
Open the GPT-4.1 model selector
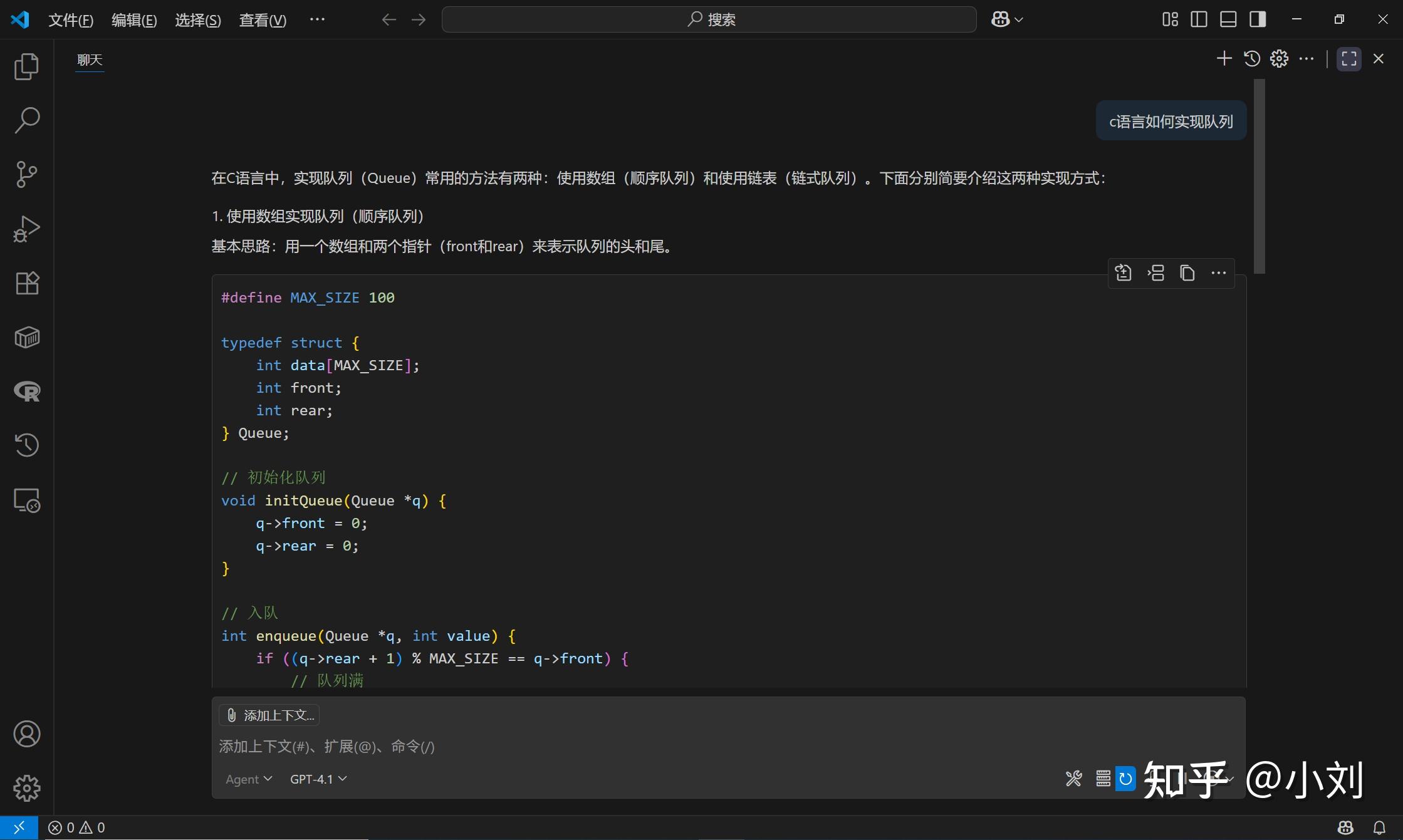point(318,779)
